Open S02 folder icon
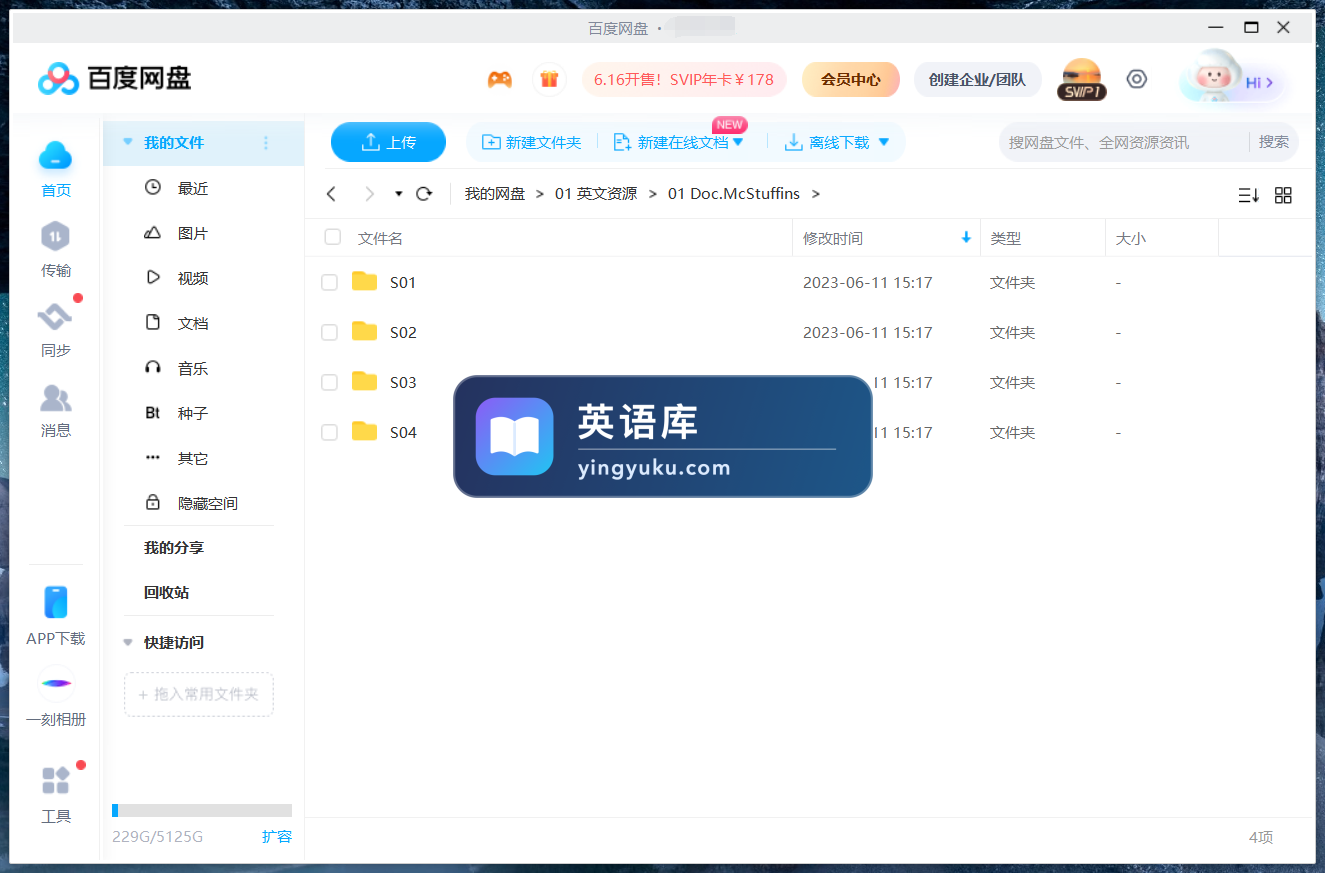 (x=365, y=331)
